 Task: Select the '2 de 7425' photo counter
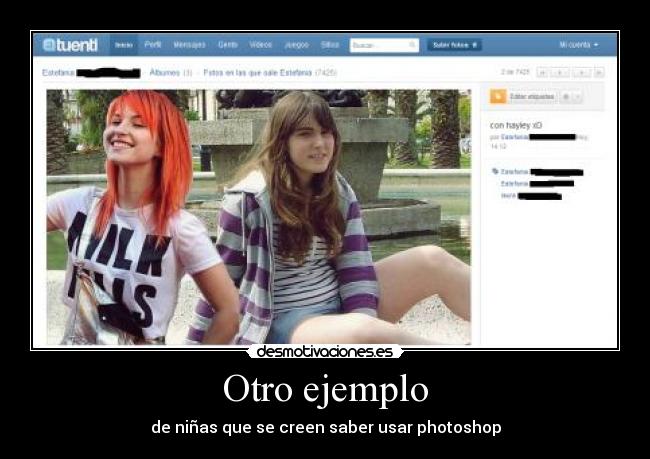pos(515,72)
